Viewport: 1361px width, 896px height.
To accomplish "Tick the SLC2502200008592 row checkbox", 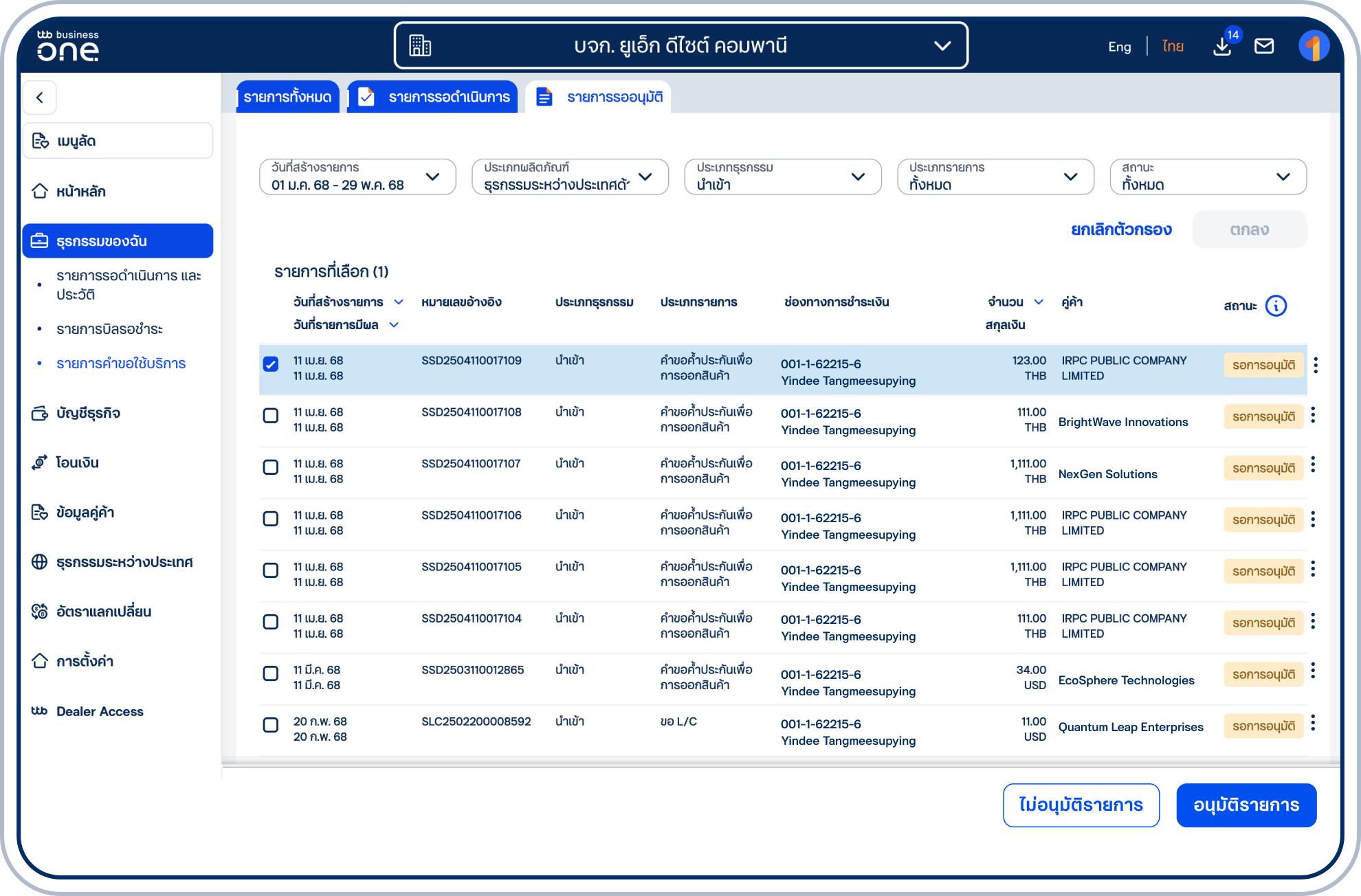I will coord(271,725).
